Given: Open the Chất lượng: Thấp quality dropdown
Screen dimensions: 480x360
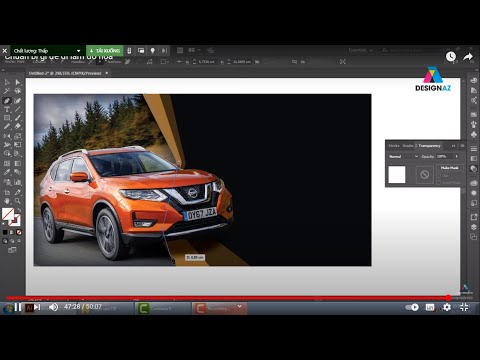Looking at the screenshot, I should (47, 51).
